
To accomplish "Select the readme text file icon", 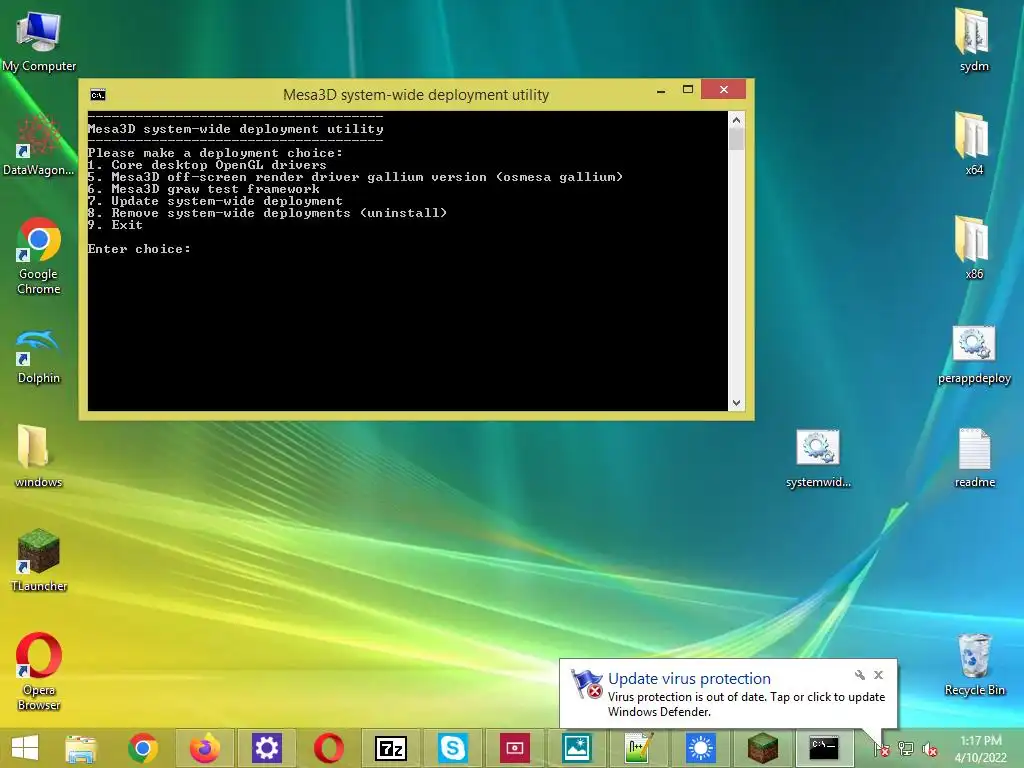I will click(974, 457).
